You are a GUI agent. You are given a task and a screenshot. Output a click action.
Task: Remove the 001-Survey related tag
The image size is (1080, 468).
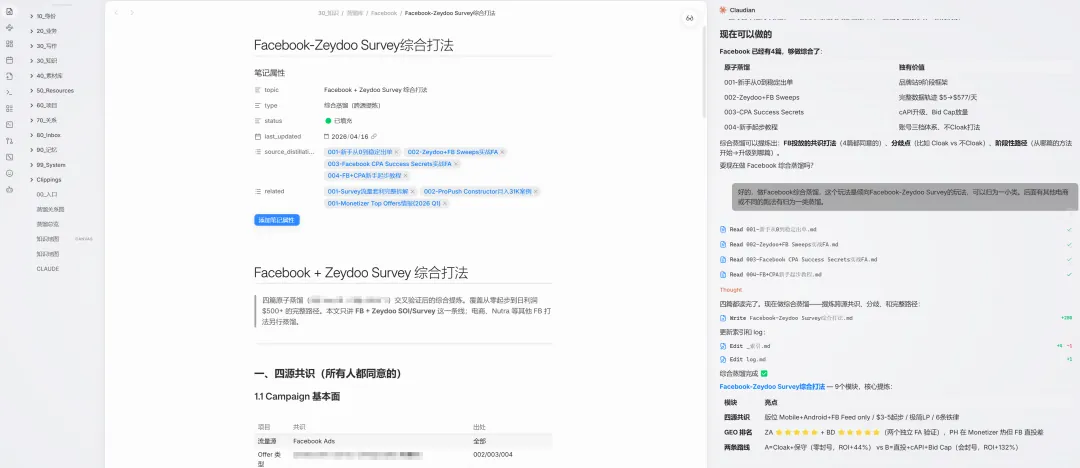[413, 191]
